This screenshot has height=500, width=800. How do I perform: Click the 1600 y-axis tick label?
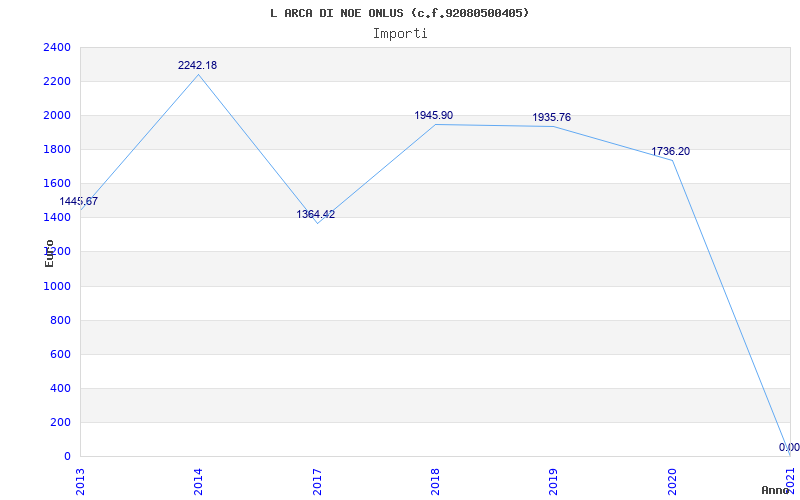coord(57,183)
